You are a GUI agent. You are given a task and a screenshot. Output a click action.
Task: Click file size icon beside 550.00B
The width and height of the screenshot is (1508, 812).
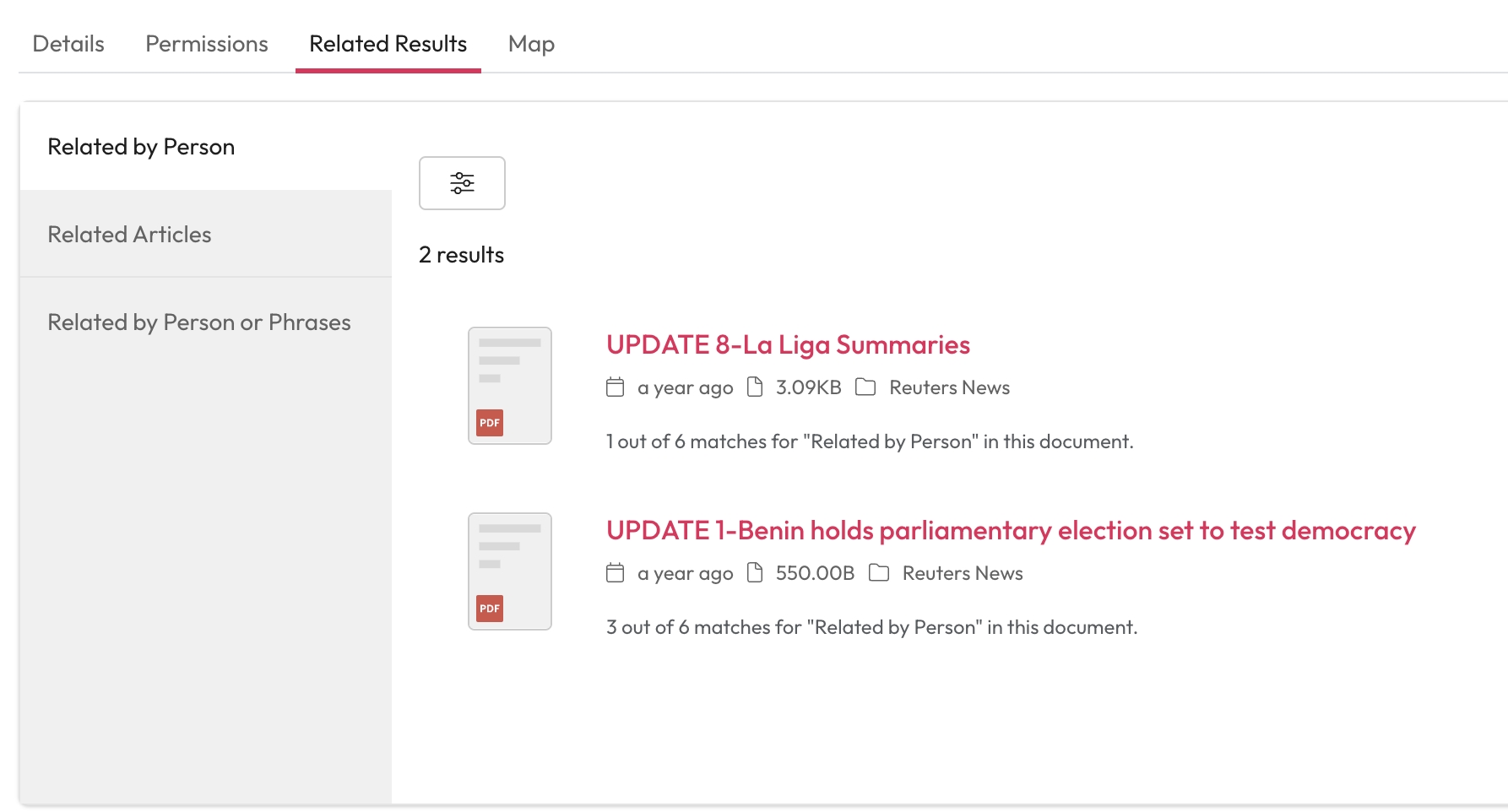coord(755,573)
